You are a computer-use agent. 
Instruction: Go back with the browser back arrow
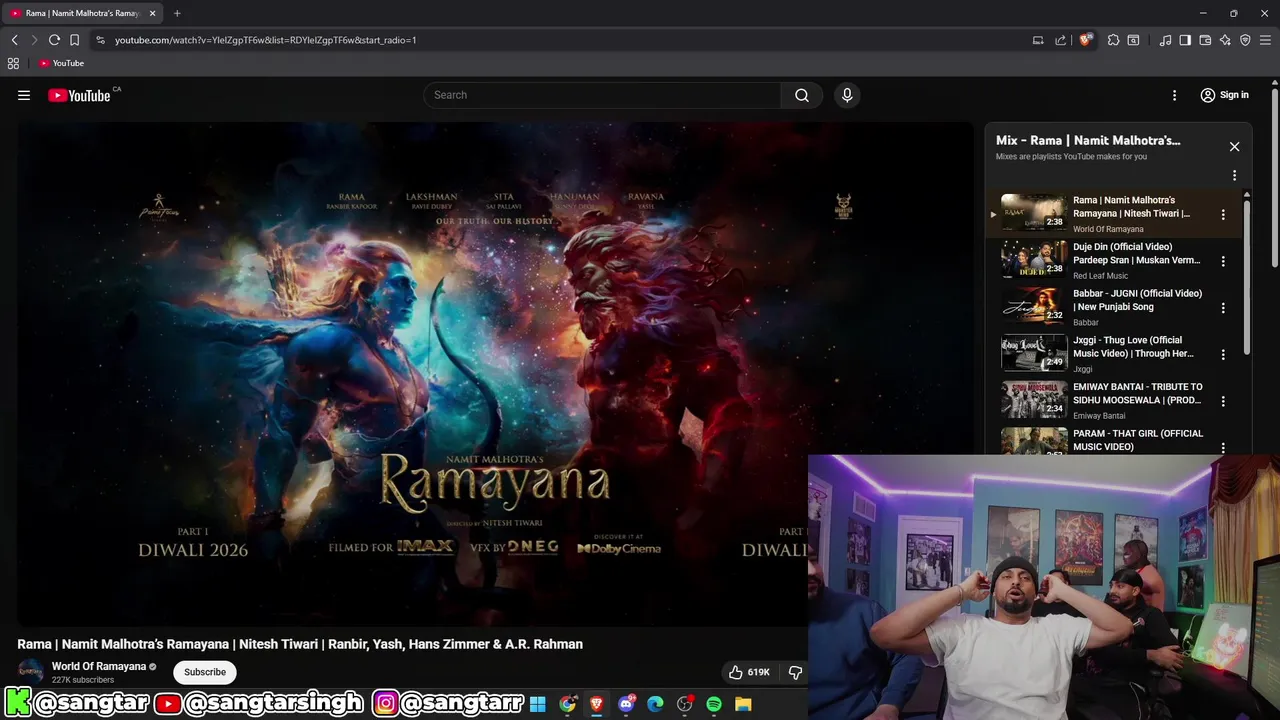coord(14,40)
